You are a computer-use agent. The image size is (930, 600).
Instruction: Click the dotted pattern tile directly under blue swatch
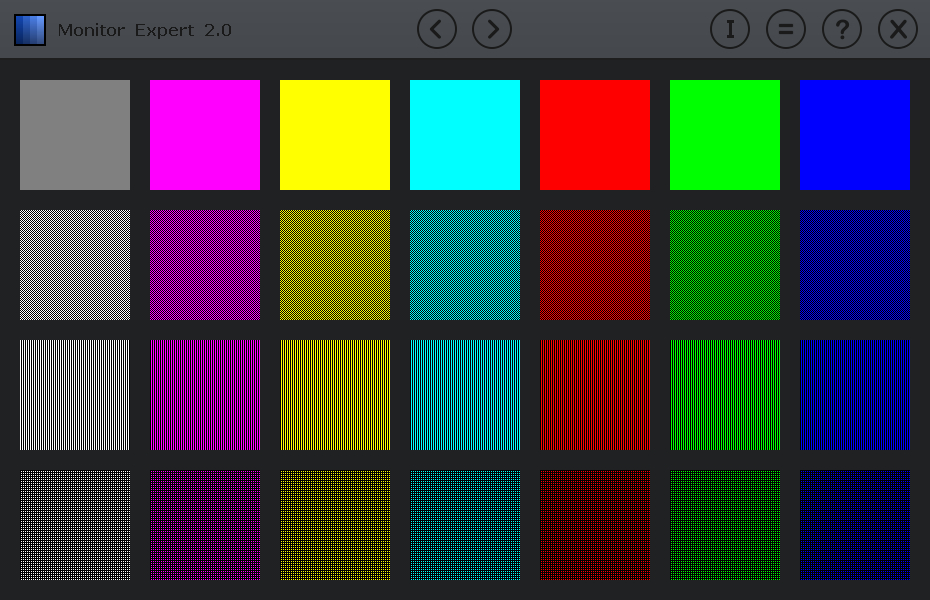pyautogui.click(x=855, y=265)
